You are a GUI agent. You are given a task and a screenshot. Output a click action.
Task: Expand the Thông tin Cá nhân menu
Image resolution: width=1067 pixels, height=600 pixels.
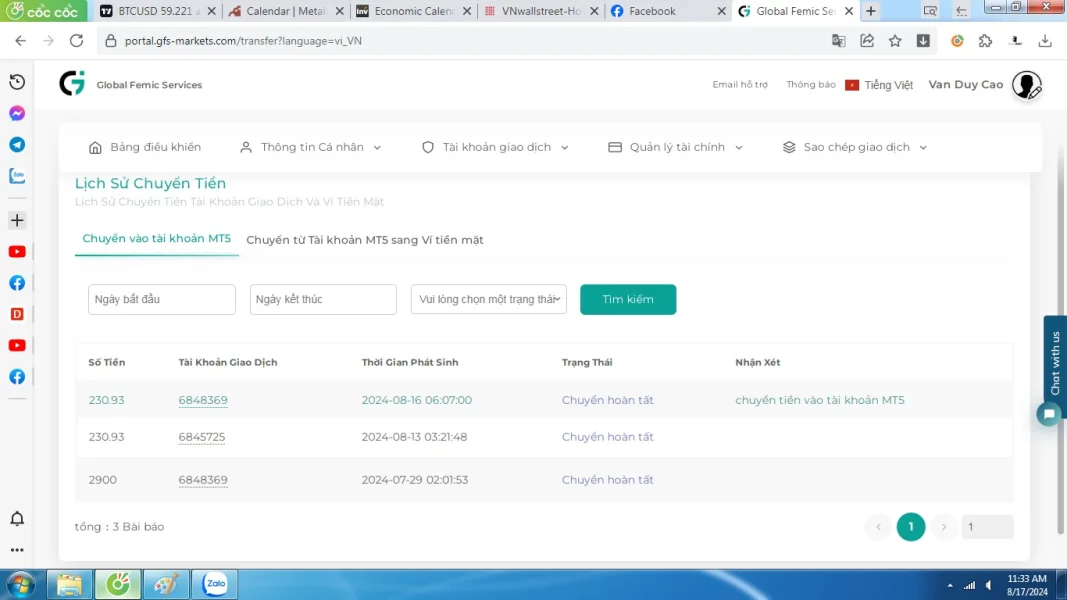pyautogui.click(x=310, y=147)
